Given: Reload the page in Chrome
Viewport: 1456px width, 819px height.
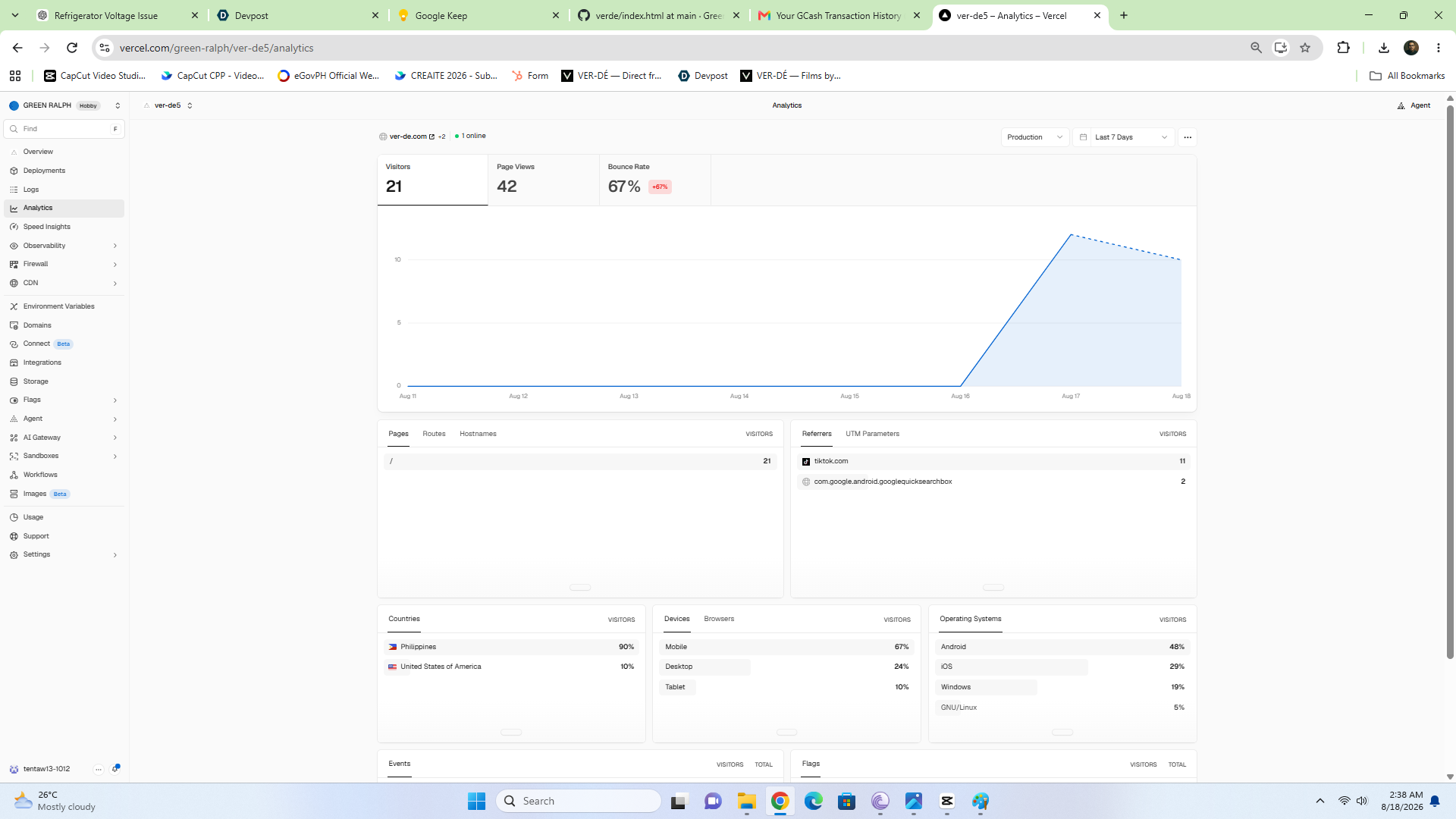Looking at the screenshot, I should 72,48.
